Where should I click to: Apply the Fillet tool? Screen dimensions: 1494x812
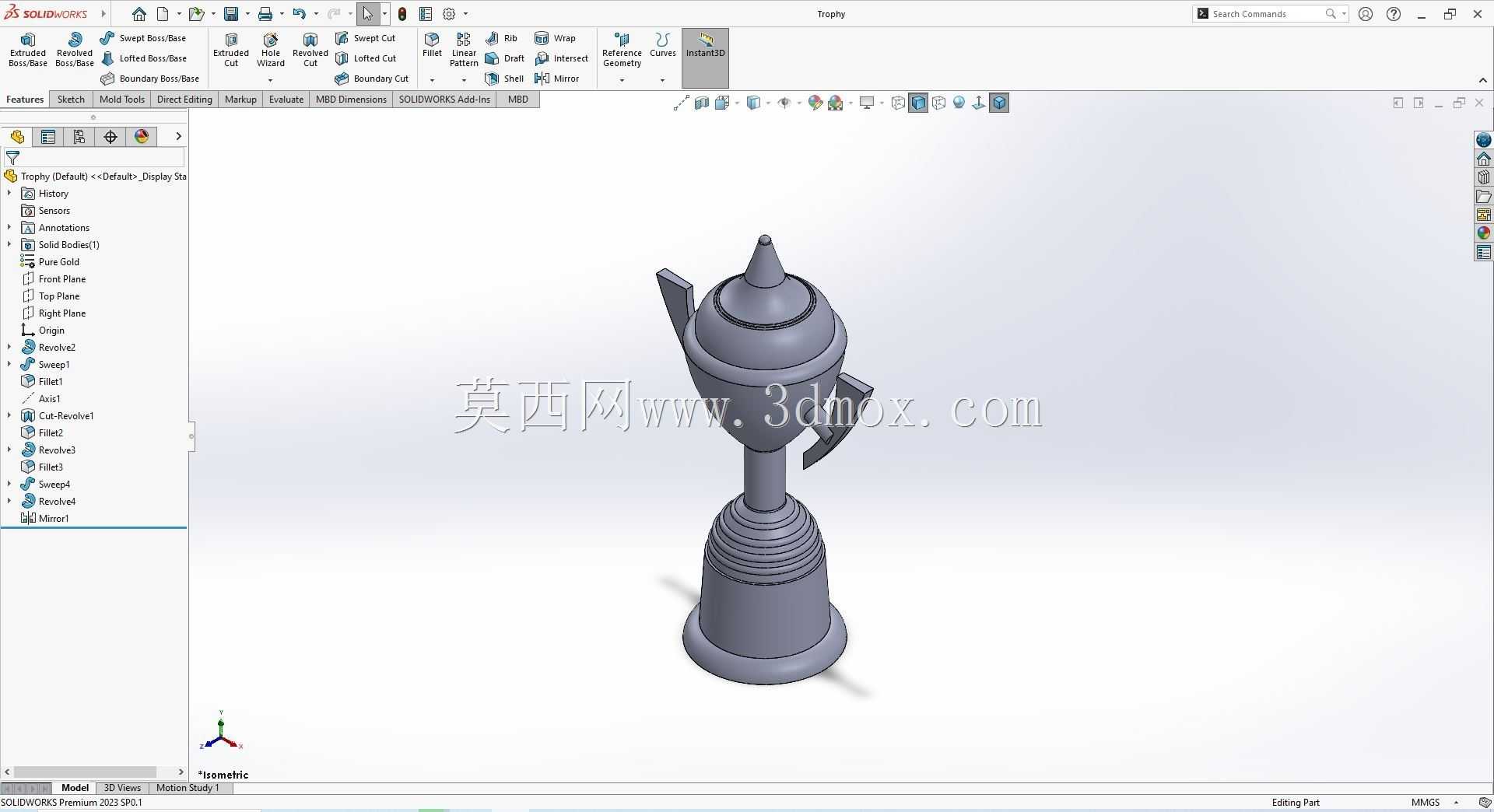tap(432, 45)
